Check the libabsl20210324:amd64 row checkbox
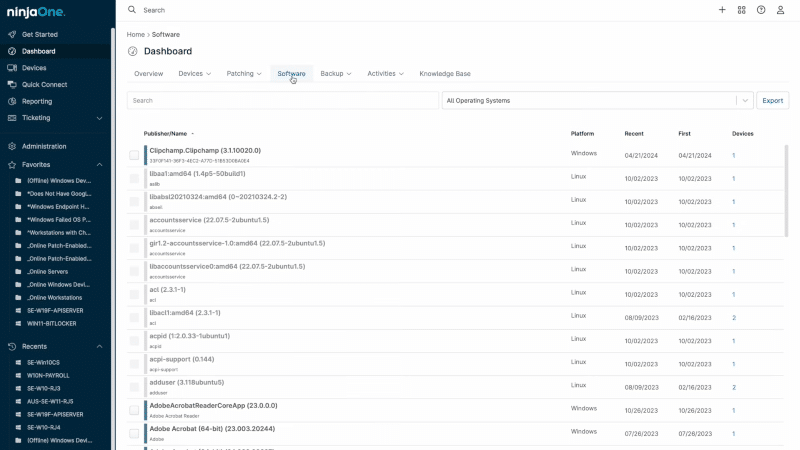The width and height of the screenshot is (800, 450). pyautogui.click(x=134, y=202)
